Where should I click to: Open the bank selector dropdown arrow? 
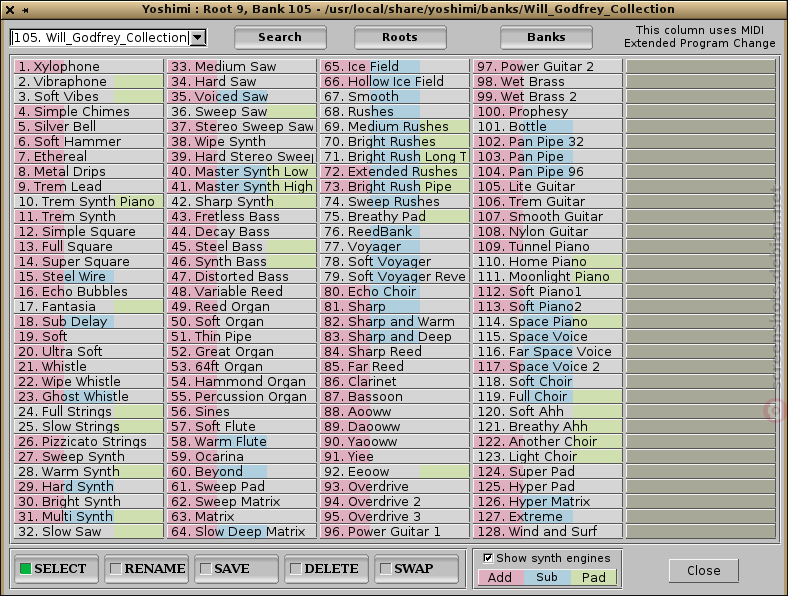(x=198, y=38)
